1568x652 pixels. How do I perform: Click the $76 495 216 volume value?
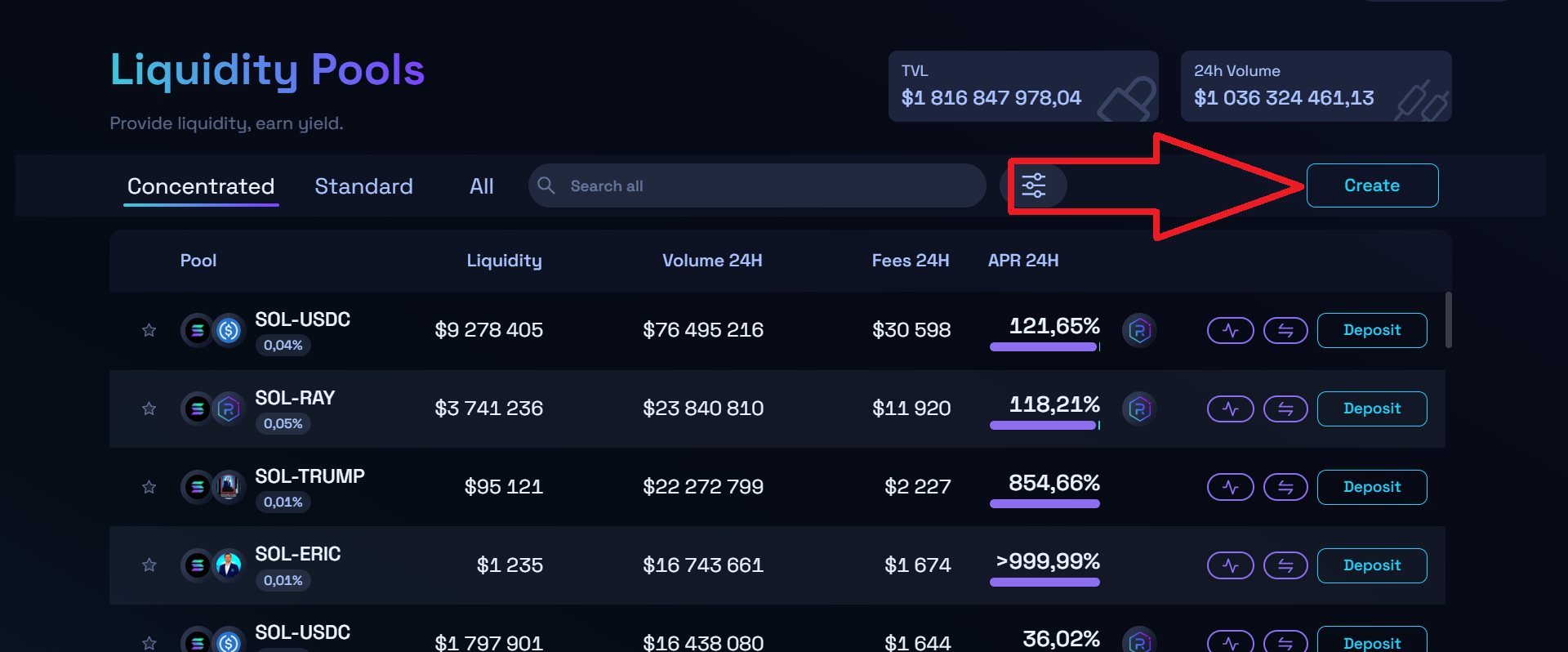(703, 330)
